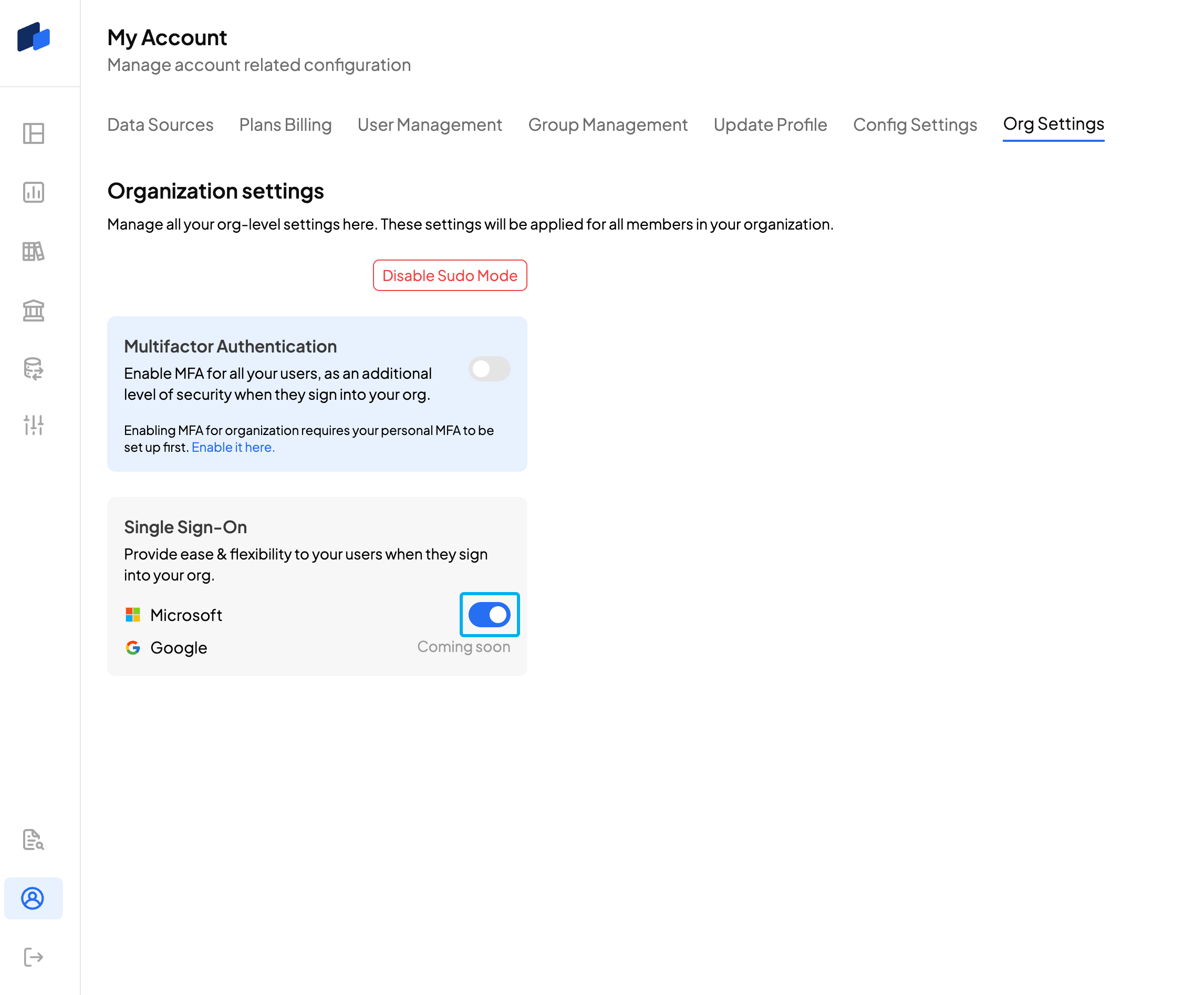1204x995 pixels.
Task: Select the Group Management tab
Action: [607, 125]
